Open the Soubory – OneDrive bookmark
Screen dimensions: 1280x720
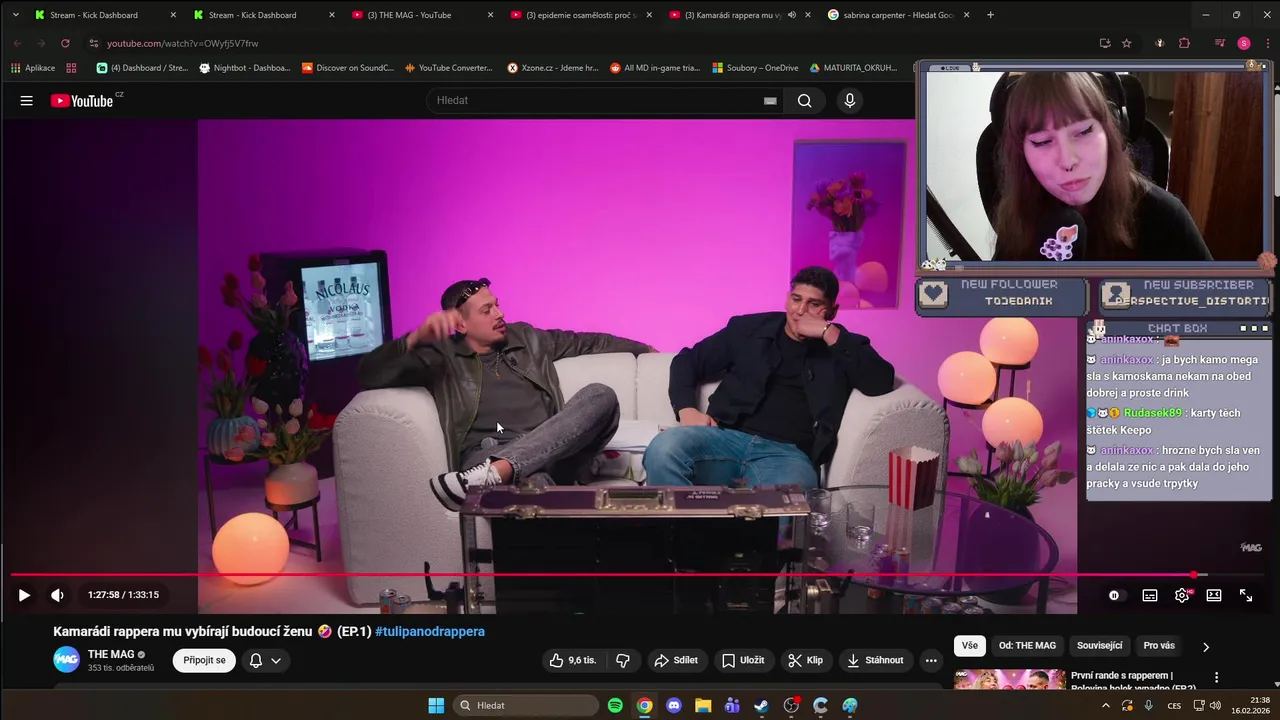click(x=755, y=68)
